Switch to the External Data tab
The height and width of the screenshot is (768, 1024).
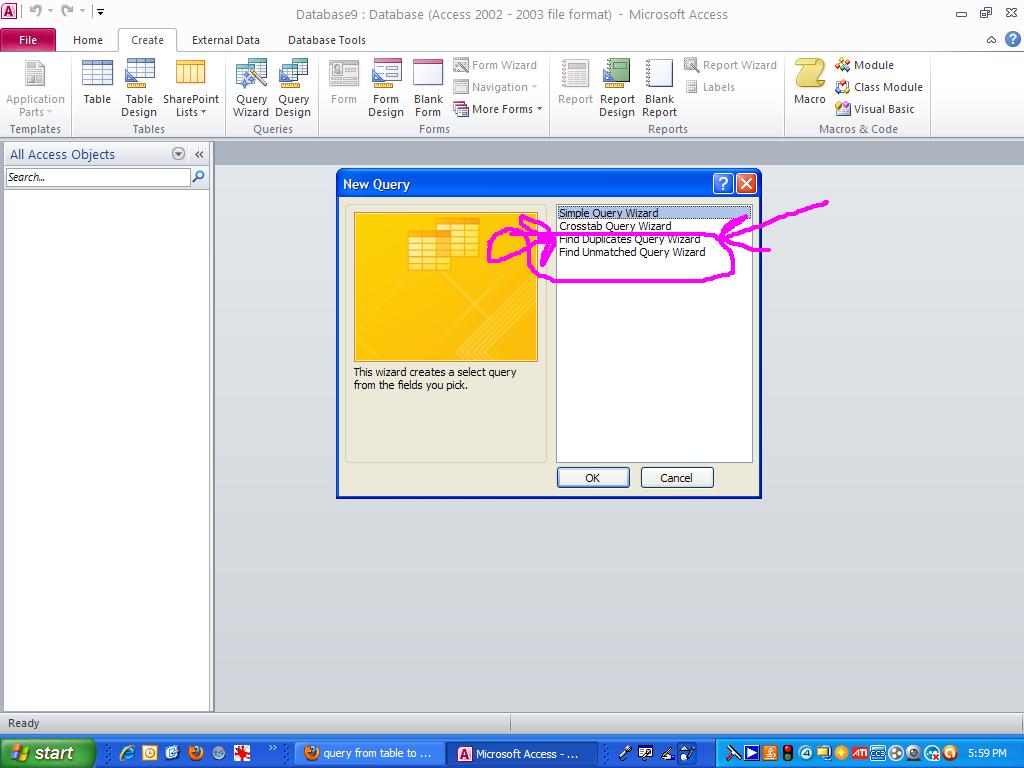(x=226, y=40)
